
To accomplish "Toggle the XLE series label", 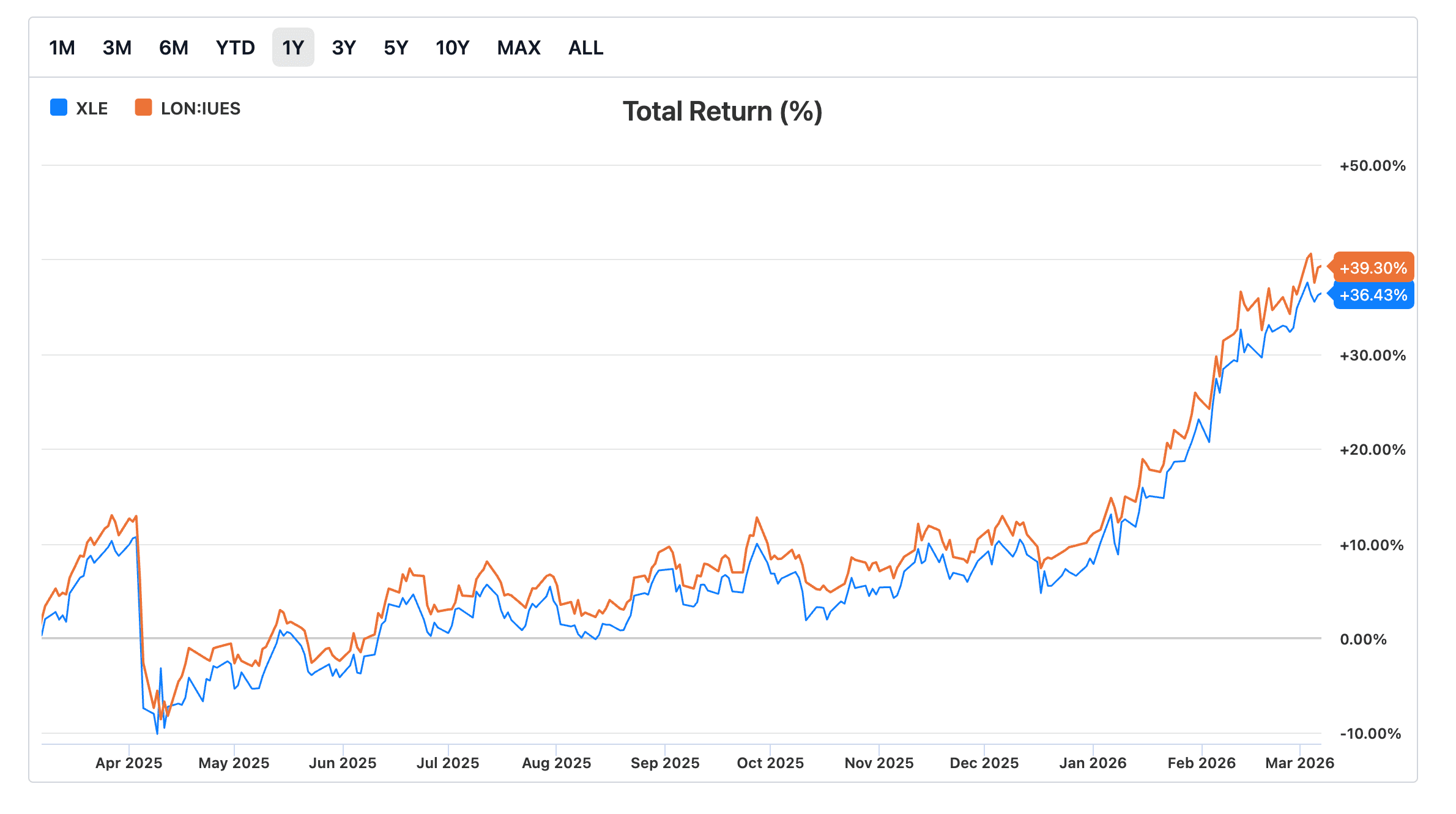I will (x=92, y=109).
